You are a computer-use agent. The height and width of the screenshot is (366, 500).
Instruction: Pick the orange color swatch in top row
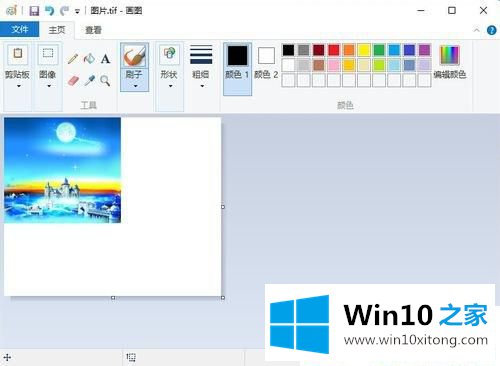(349, 50)
